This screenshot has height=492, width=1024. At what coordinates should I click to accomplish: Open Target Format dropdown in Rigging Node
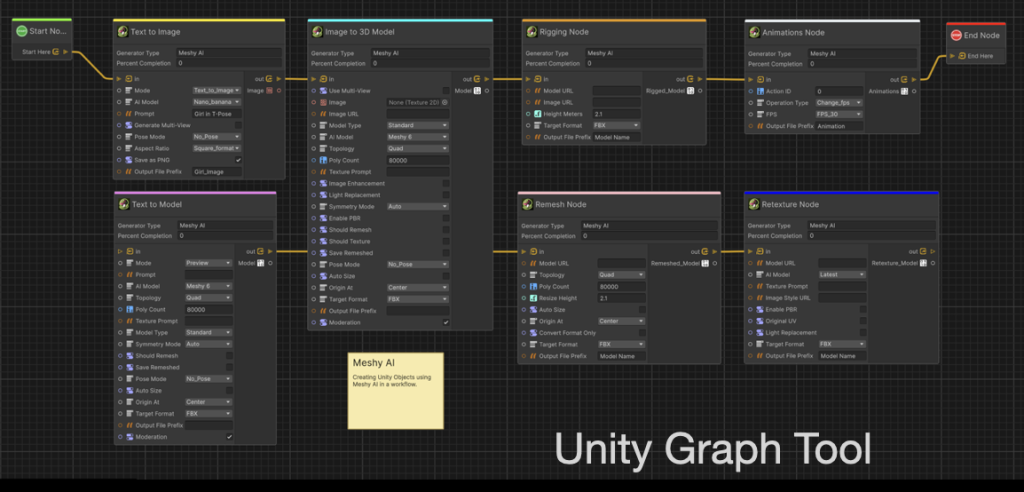point(616,125)
